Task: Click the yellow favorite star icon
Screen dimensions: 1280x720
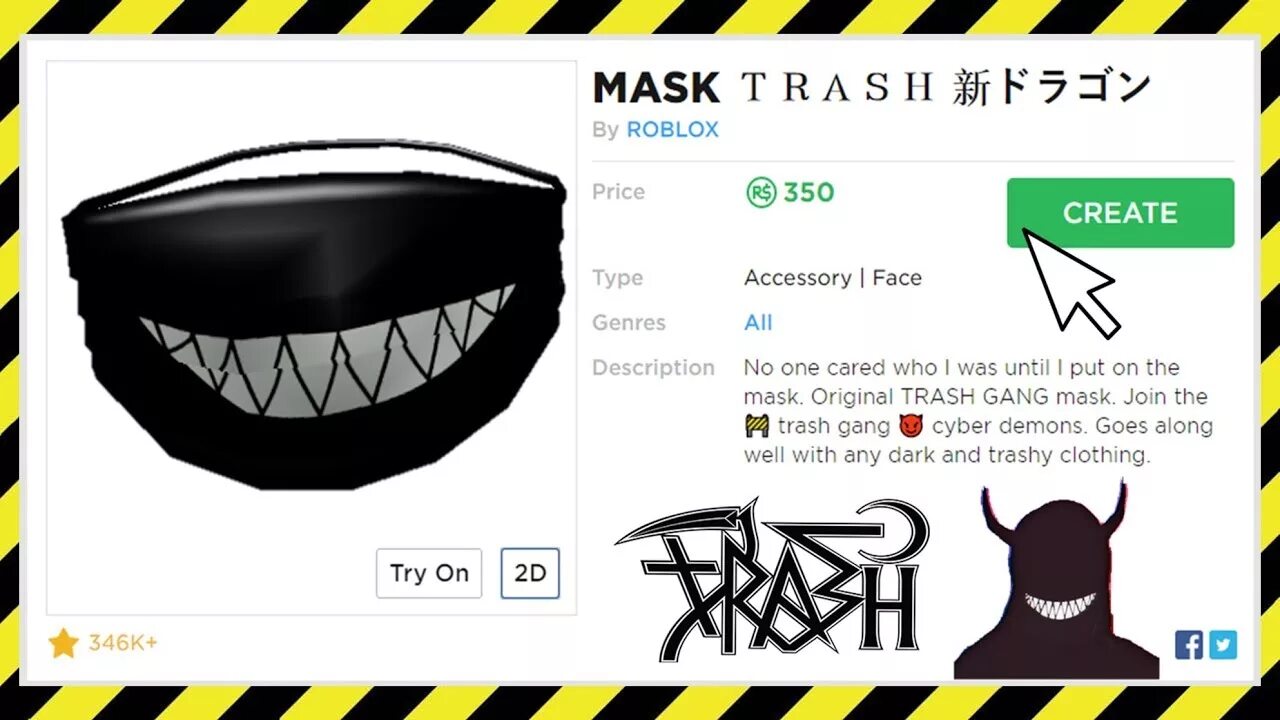Action: (63, 643)
